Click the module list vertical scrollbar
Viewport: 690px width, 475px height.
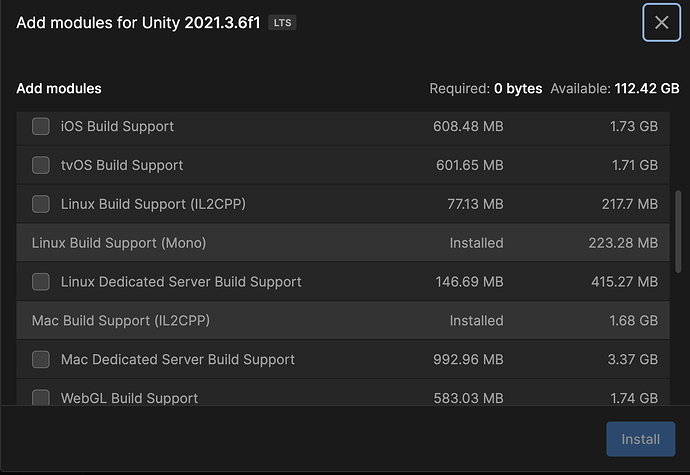tap(678, 232)
